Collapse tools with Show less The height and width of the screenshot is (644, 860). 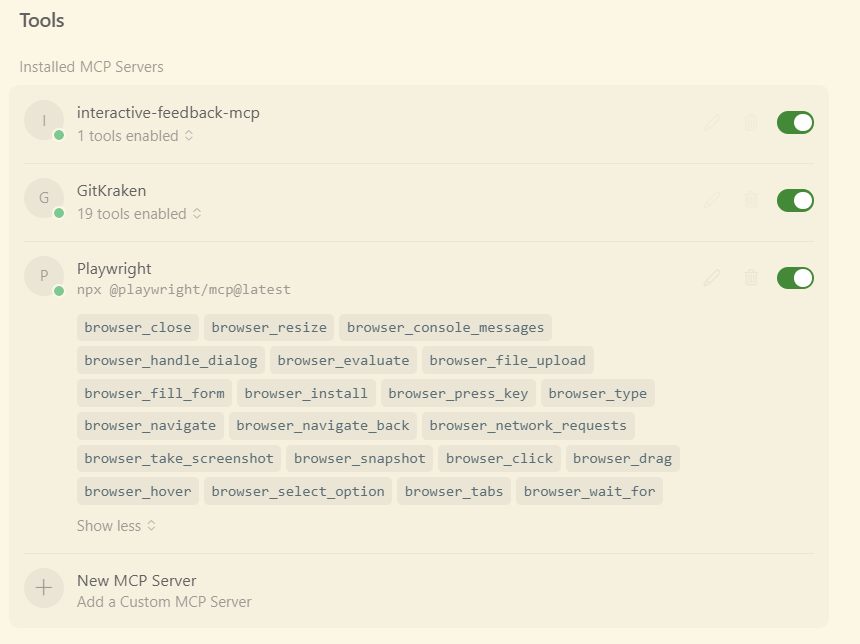click(116, 526)
